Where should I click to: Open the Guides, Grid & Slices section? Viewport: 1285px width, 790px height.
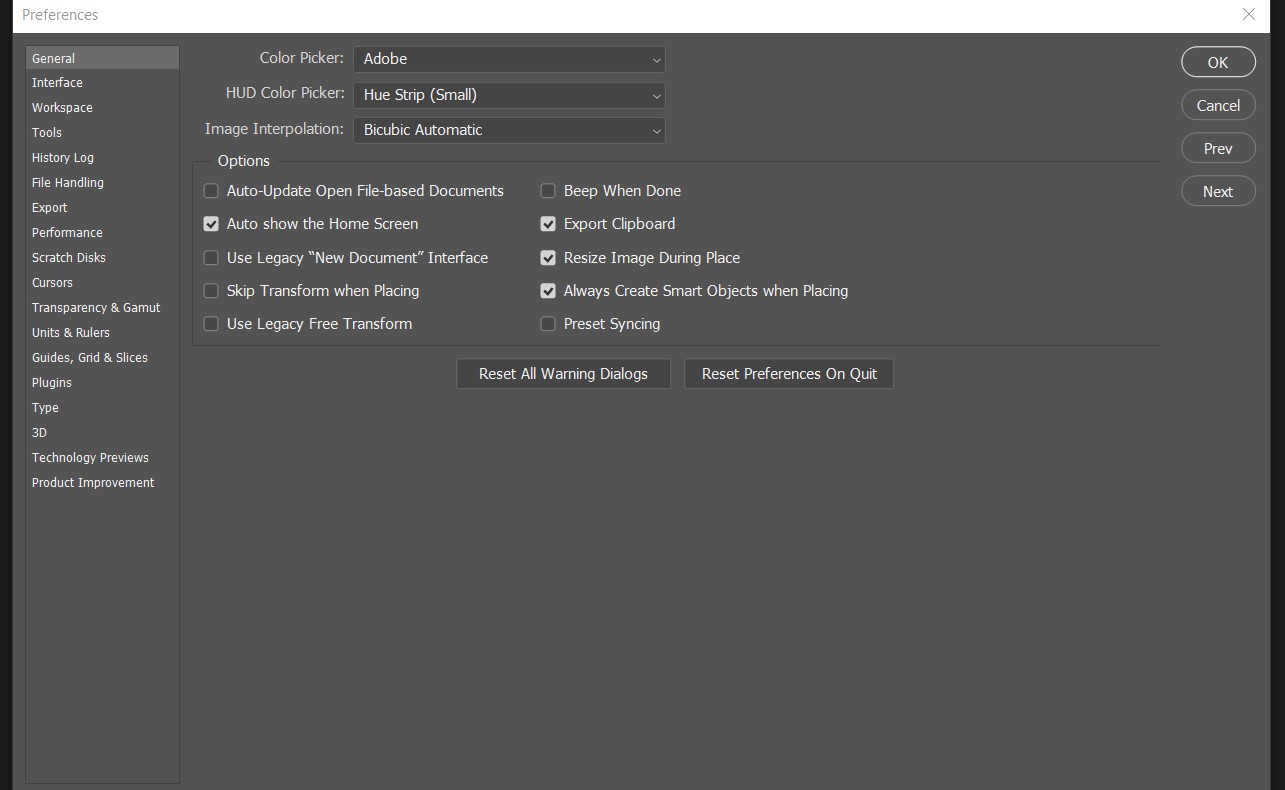tap(89, 357)
